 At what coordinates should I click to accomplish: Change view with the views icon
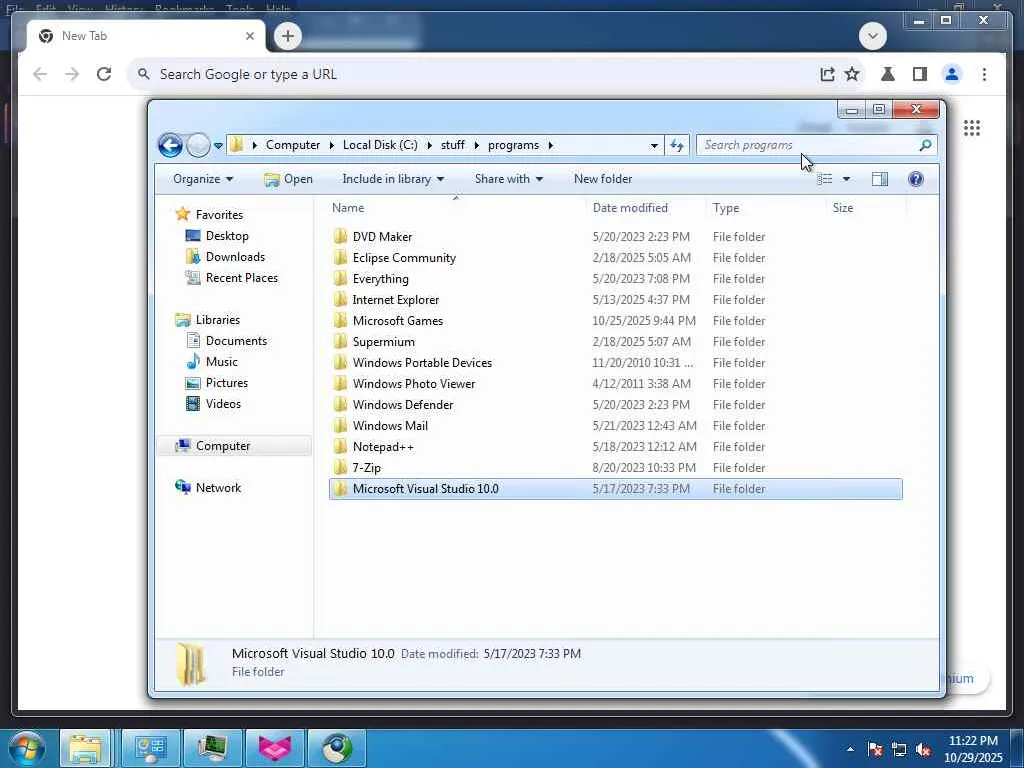click(x=825, y=179)
